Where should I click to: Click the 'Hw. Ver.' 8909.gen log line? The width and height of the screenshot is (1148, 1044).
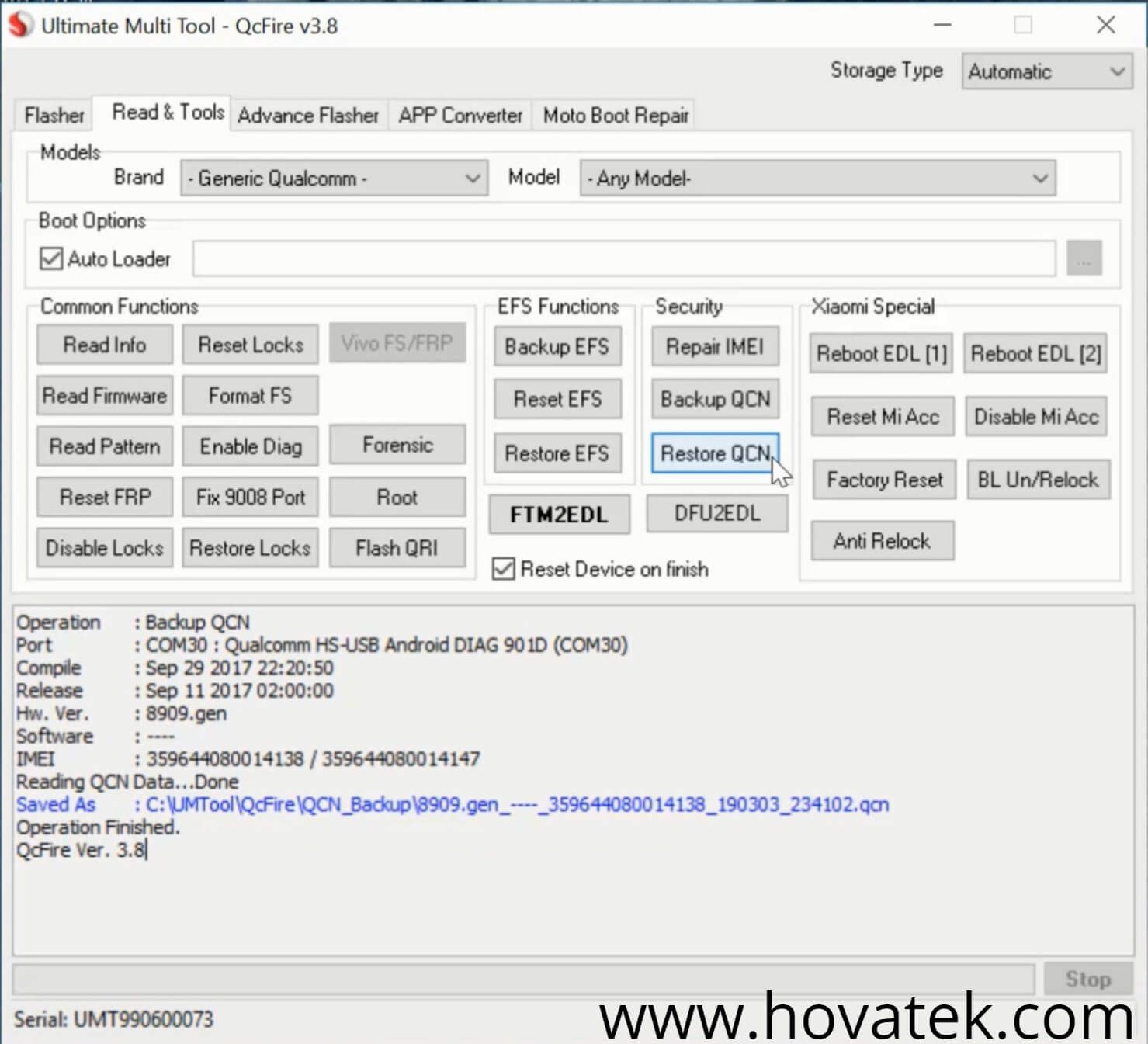point(122,713)
